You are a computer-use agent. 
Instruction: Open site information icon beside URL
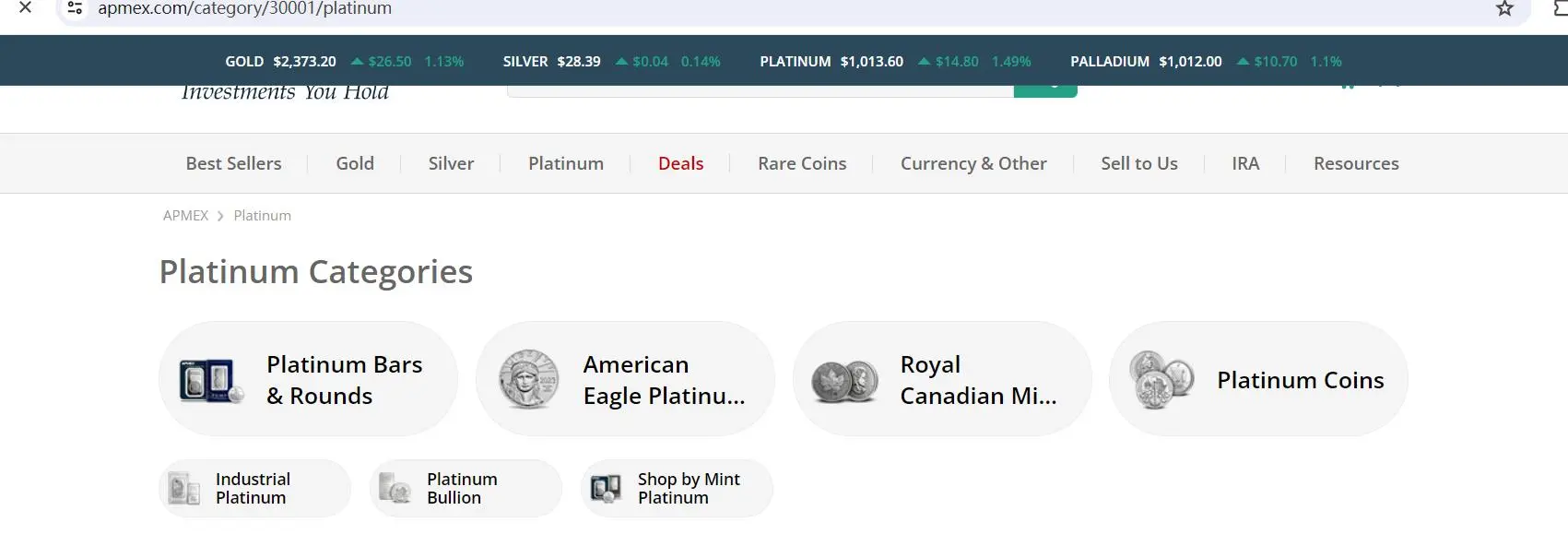pos(76,8)
